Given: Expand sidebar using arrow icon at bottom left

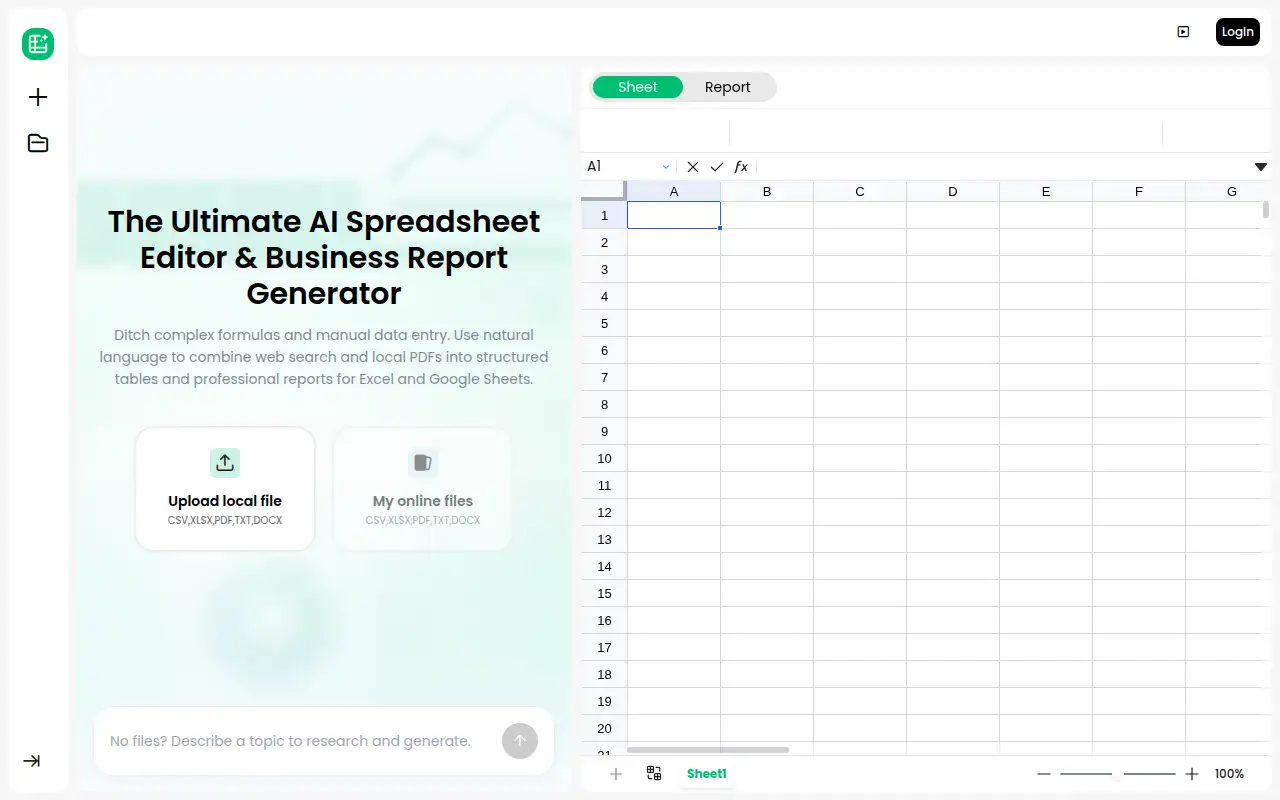Looking at the screenshot, I should 32,761.
